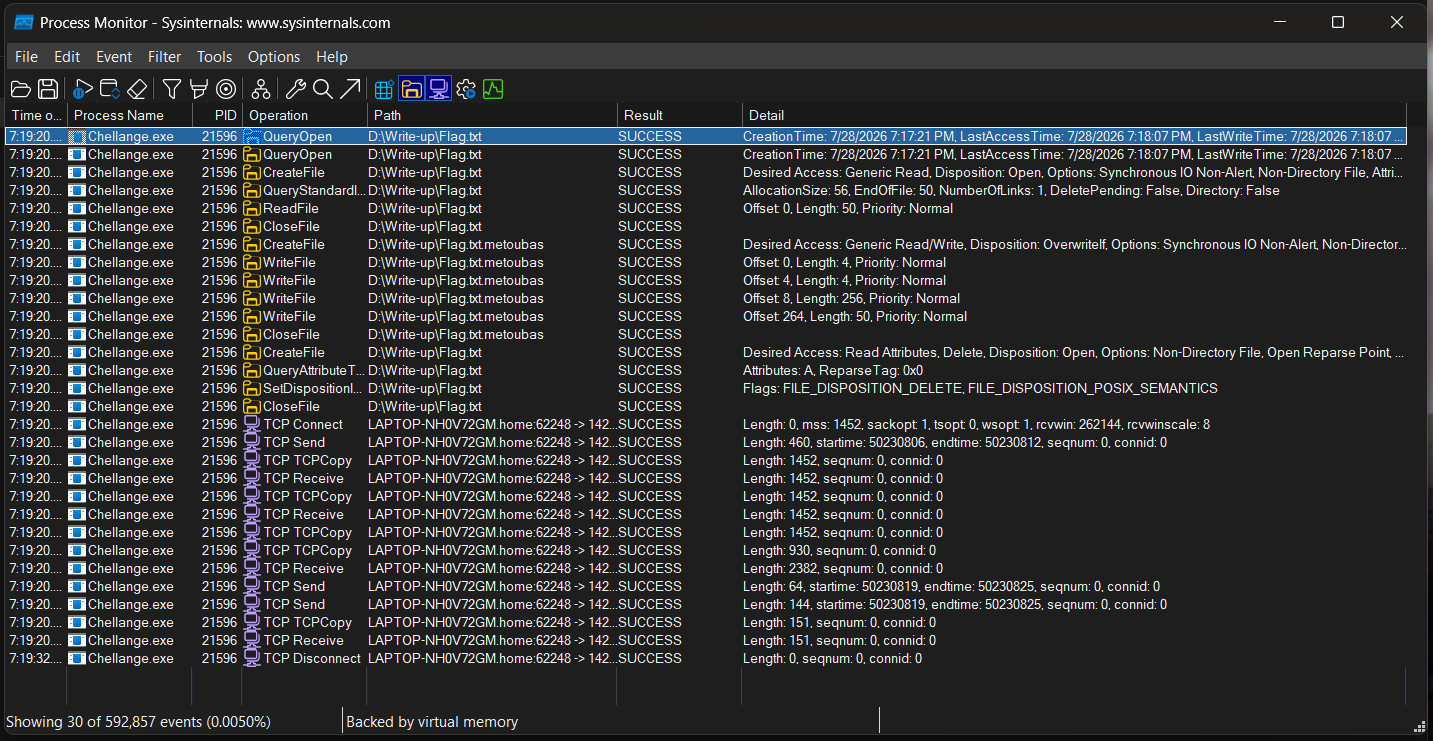Screen dimensions: 1433x741
Task: Select the TCP Disconnect event row
Action: [x=706, y=658]
